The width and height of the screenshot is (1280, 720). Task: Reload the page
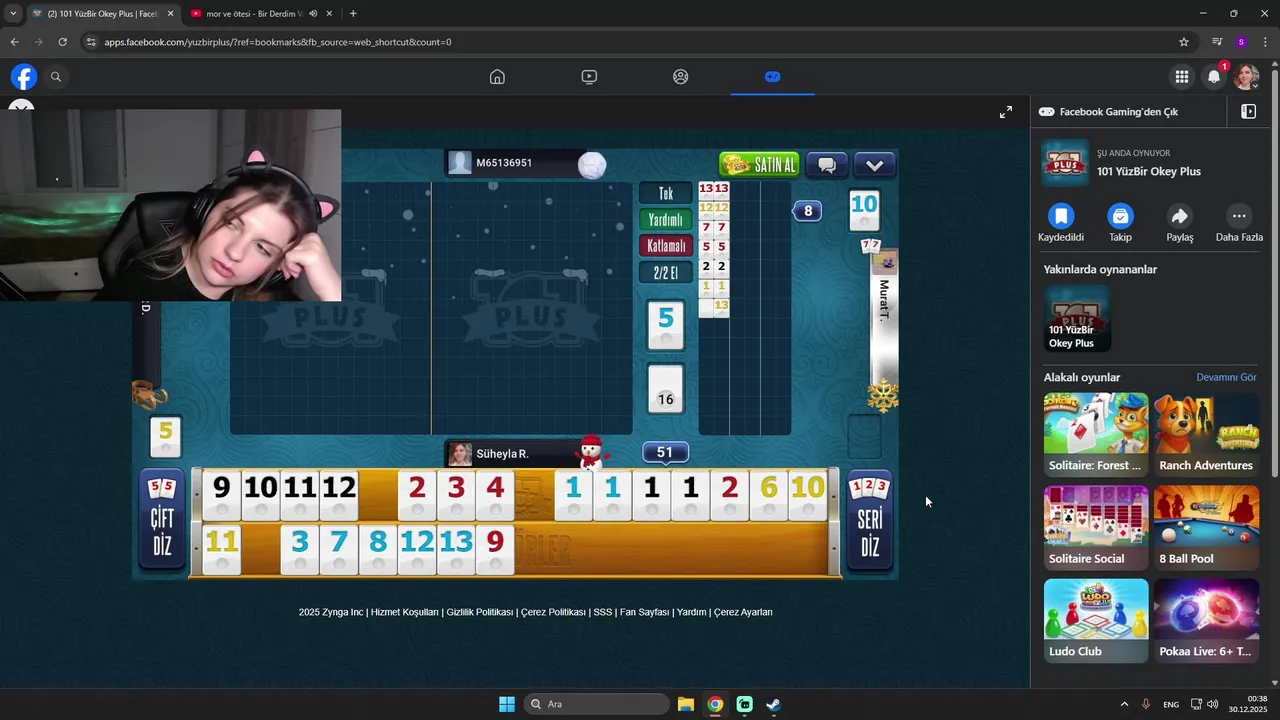pyautogui.click(x=62, y=42)
